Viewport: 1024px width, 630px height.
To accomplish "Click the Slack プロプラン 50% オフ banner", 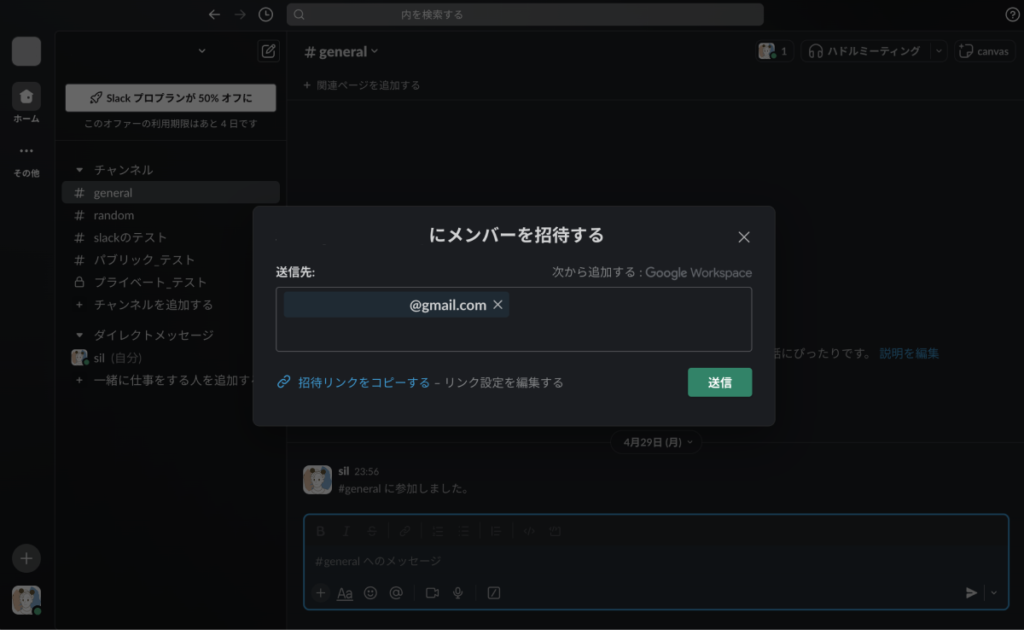I will (170, 98).
